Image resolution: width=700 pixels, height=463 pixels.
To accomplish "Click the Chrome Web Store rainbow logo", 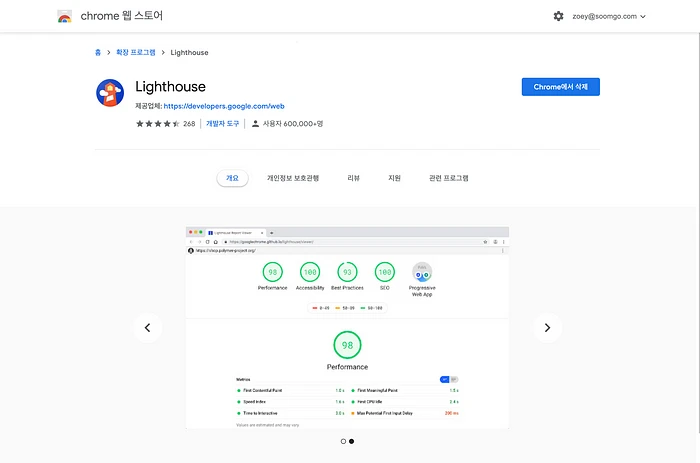I will point(64,16).
